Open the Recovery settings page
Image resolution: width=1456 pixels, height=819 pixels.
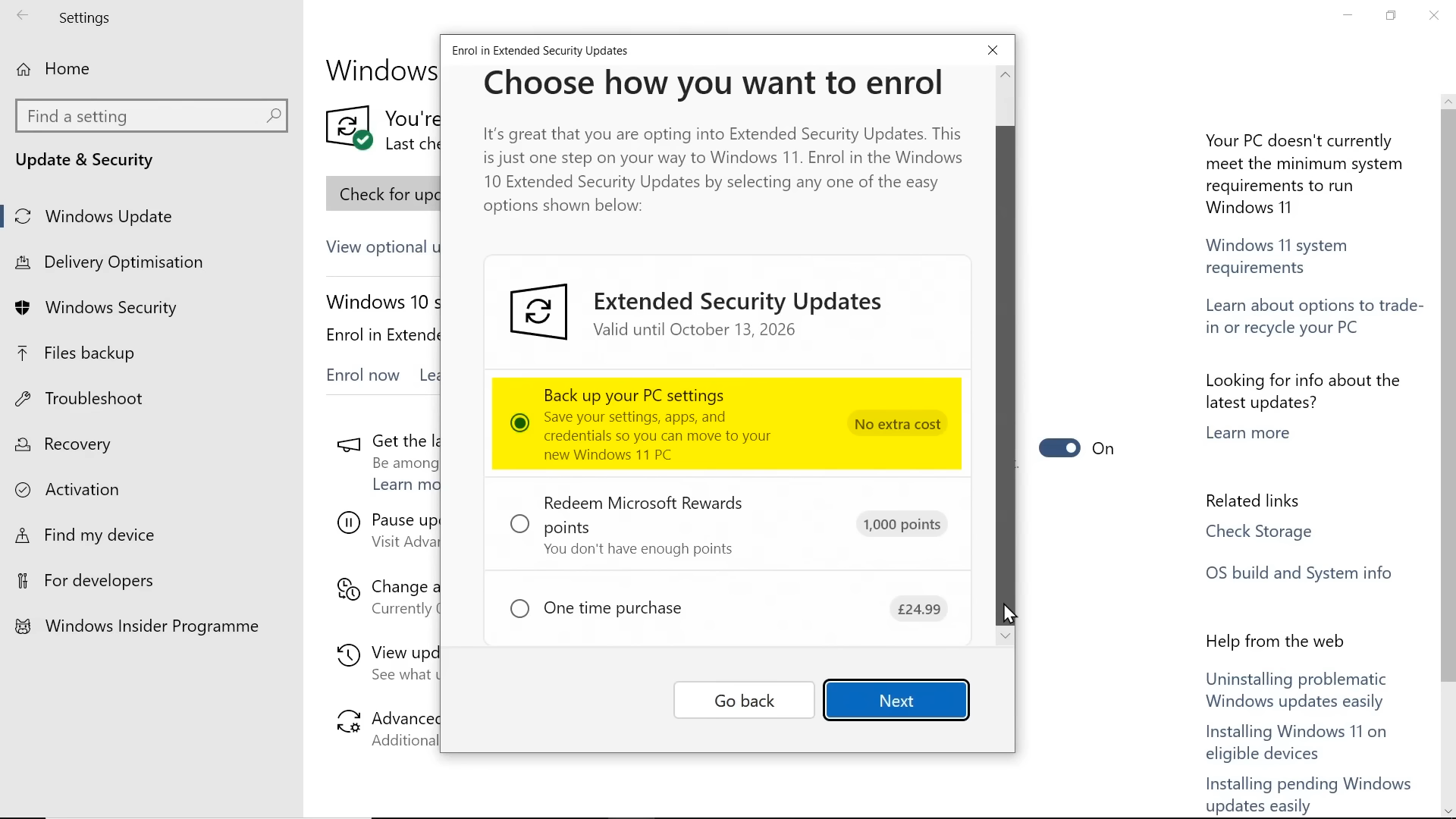tap(77, 444)
